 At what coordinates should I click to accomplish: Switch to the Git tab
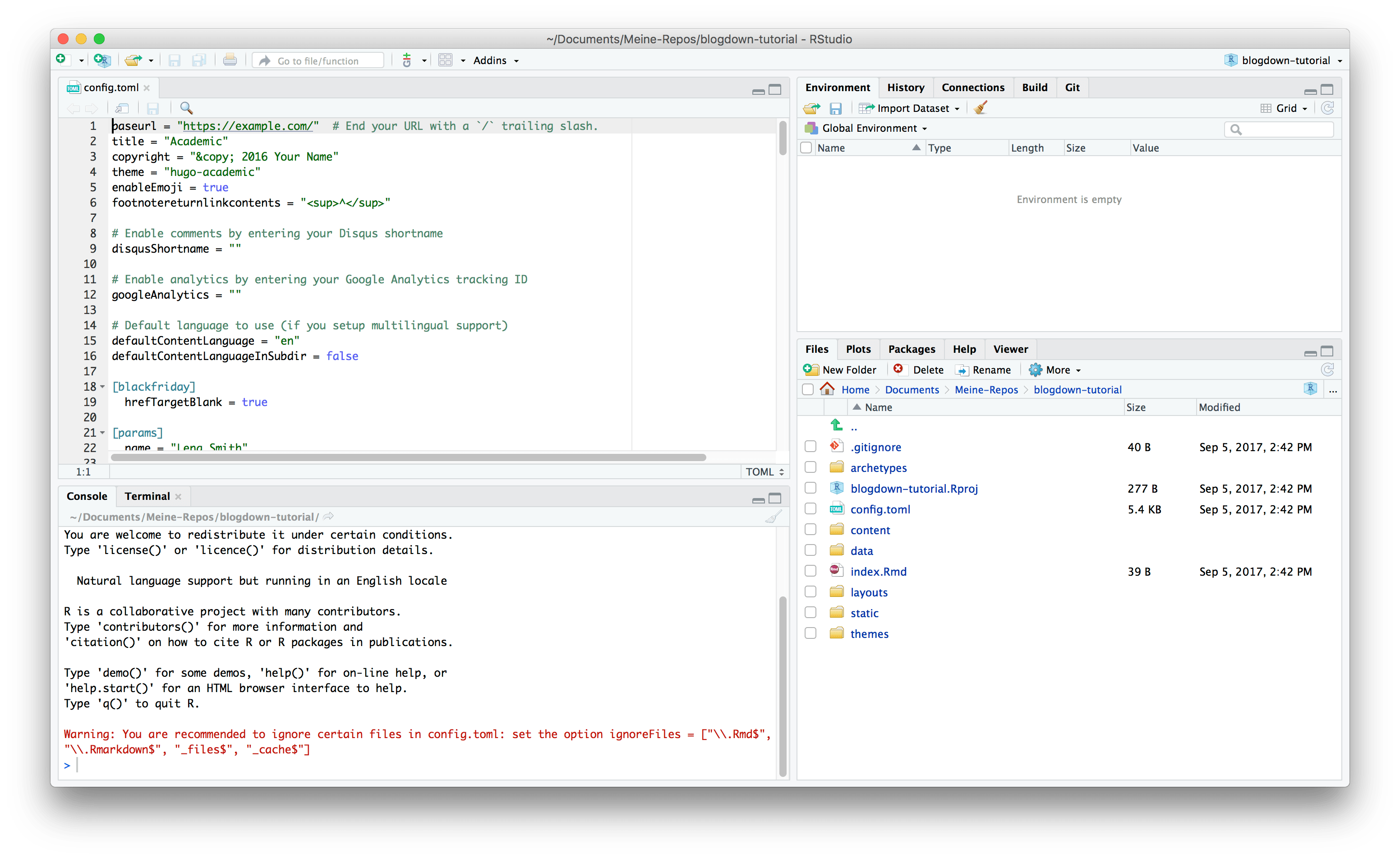(x=1072, y=87)
